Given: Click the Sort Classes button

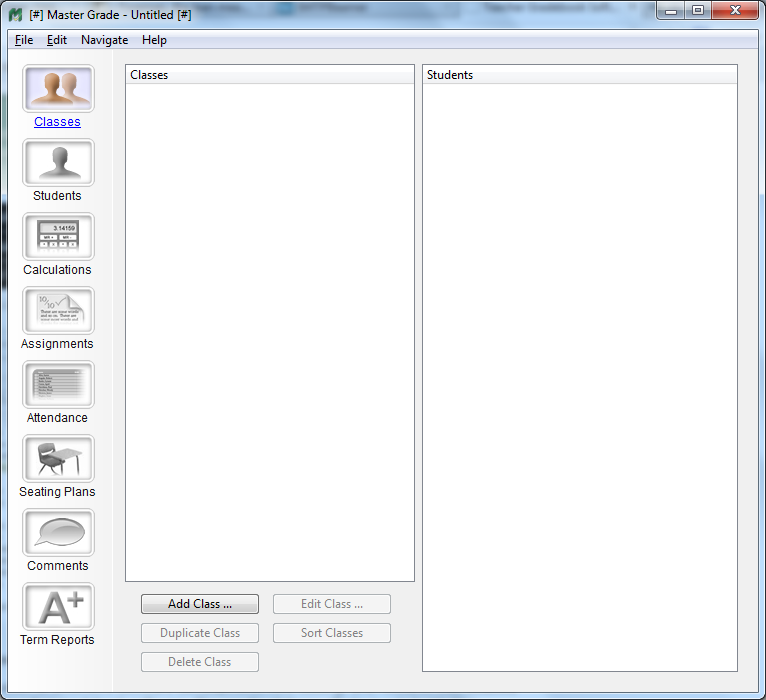Looking at the screenshot, I should pos(332,633).
